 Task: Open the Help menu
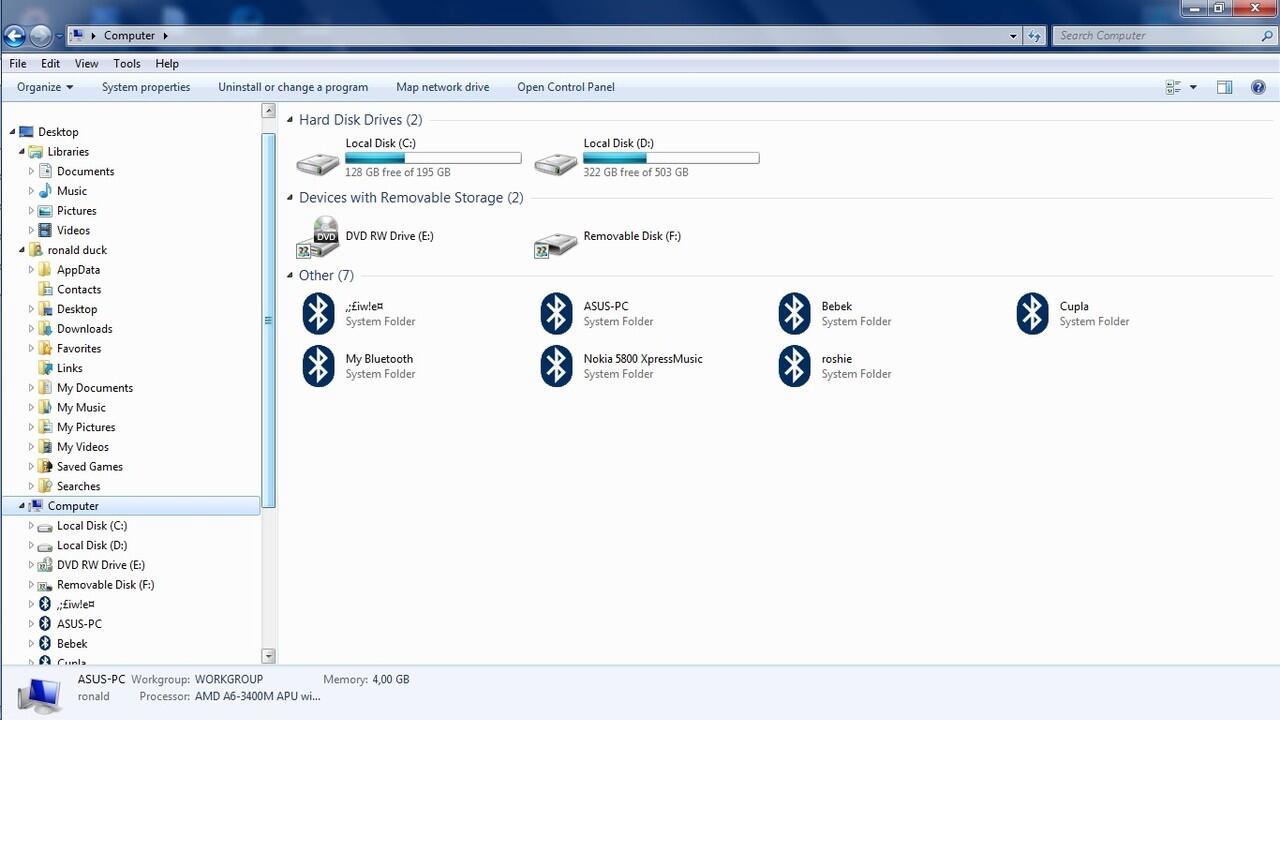167,63
